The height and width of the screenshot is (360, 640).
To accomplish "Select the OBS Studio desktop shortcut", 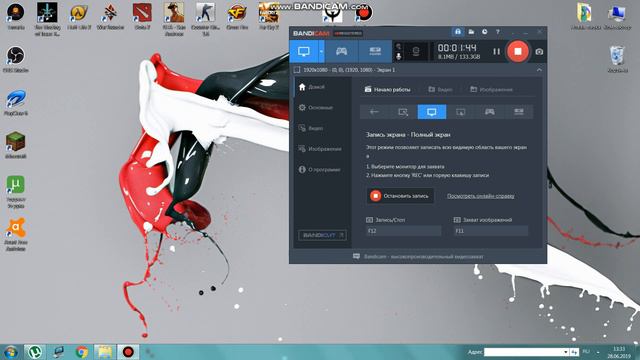I will click(16, 60).
